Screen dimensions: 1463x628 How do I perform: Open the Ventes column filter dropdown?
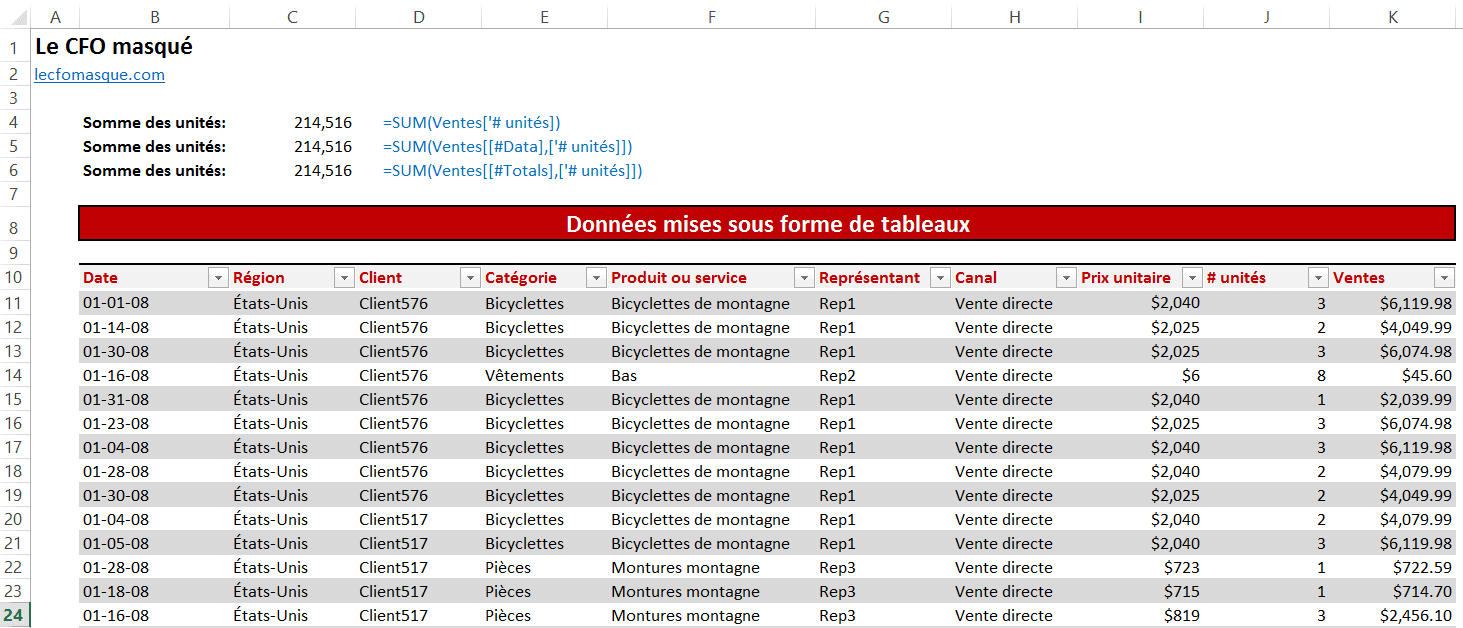point(1443,278)
